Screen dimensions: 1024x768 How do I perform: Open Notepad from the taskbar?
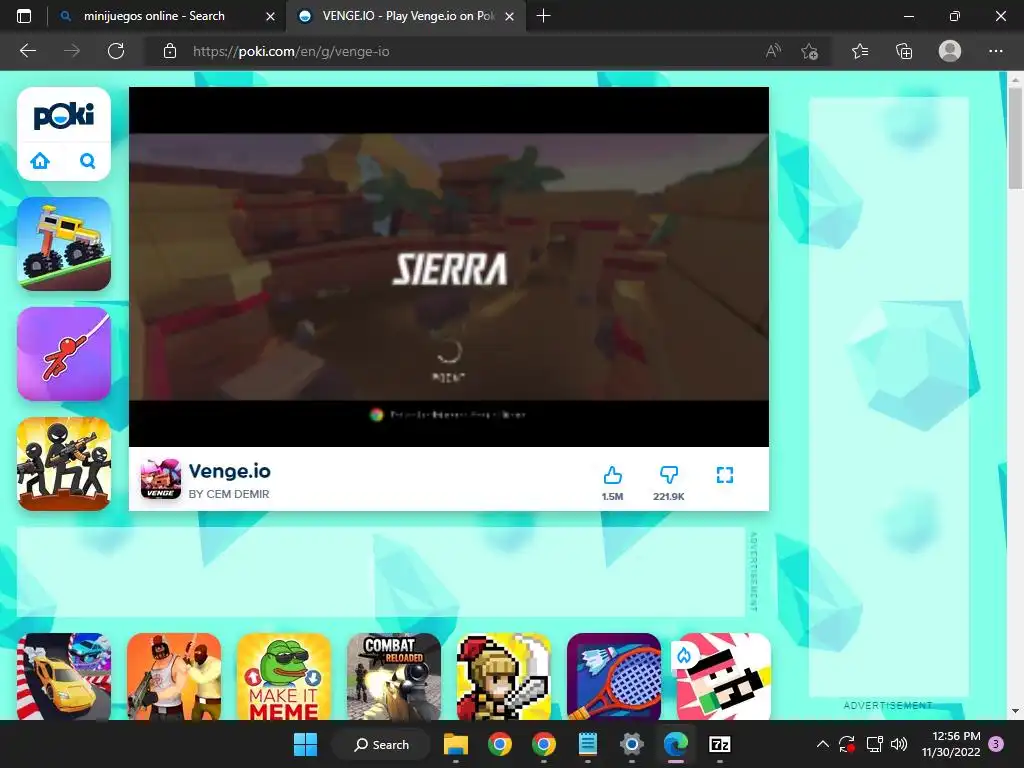pos(588,744)
